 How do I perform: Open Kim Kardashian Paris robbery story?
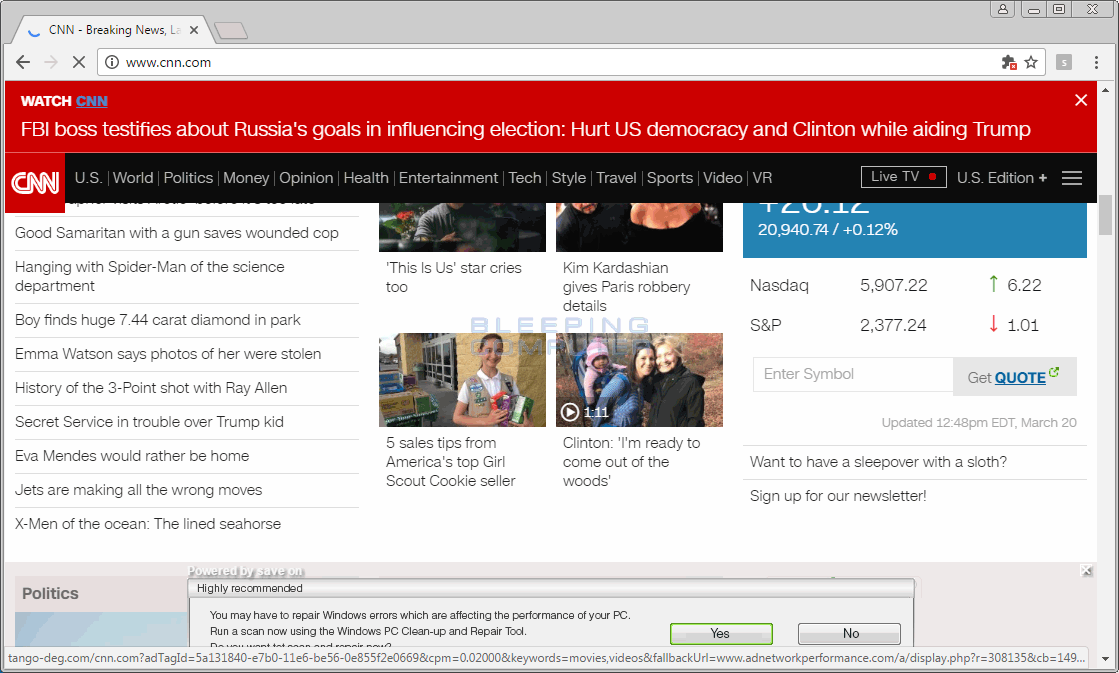coord(627,287)
